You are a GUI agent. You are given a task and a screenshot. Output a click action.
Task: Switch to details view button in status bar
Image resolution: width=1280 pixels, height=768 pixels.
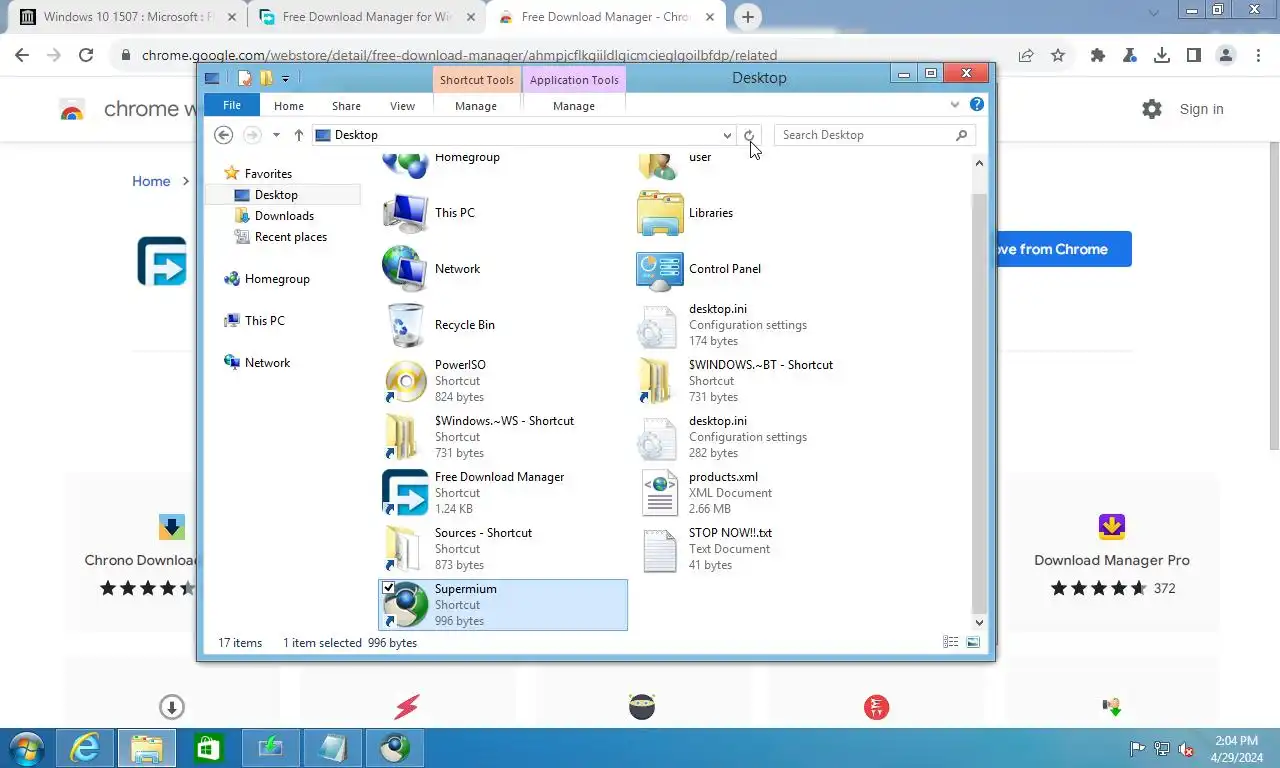pos(951,642)
